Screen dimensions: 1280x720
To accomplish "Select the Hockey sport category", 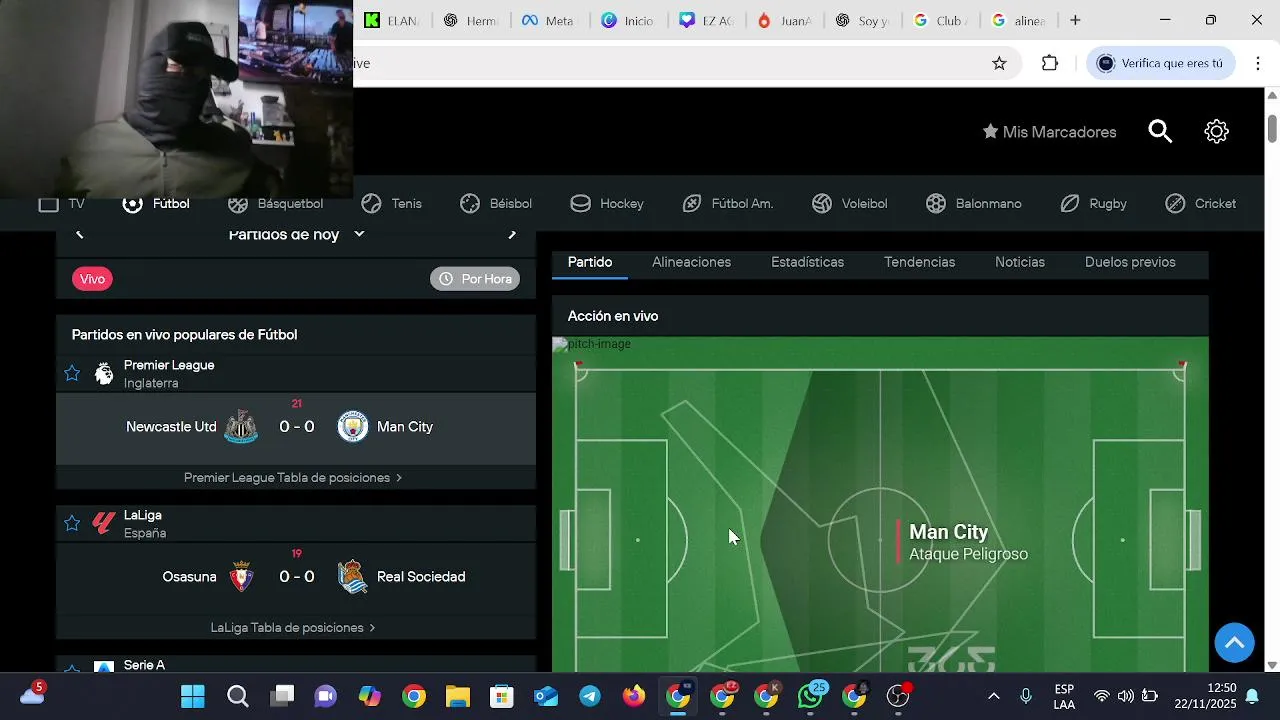I will 606,204.
